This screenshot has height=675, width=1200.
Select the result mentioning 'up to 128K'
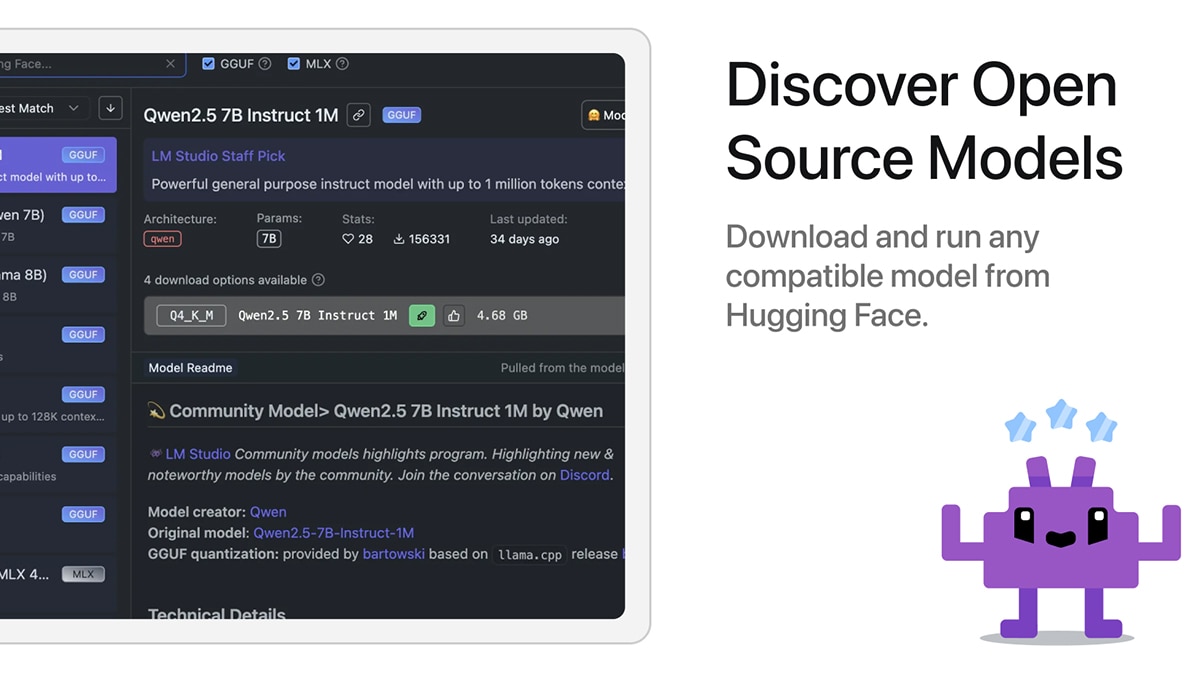tap(58, 405)
